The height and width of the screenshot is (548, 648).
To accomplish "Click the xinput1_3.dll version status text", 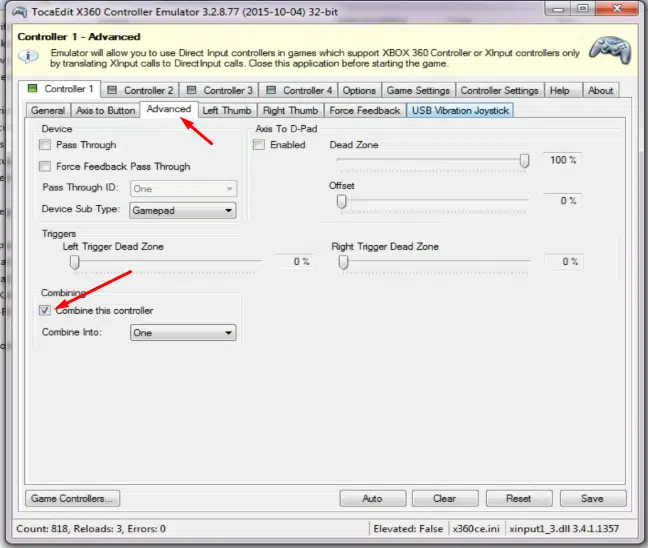I will click(x=564, y=529).
